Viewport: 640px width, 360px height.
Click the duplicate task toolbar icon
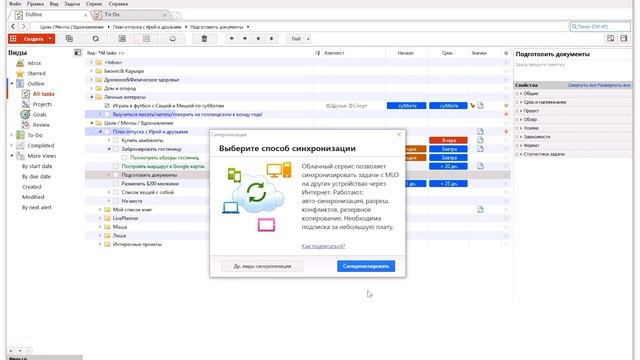(x=69, y=39)
